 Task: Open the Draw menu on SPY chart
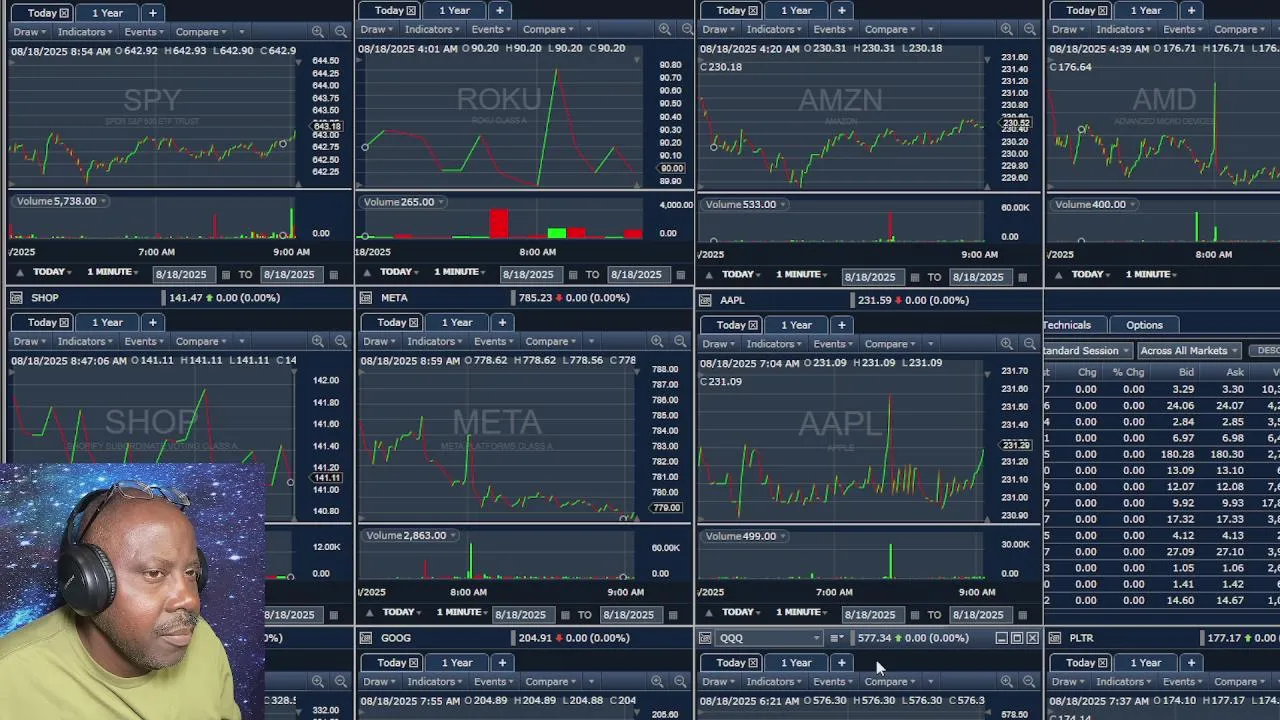31,31
